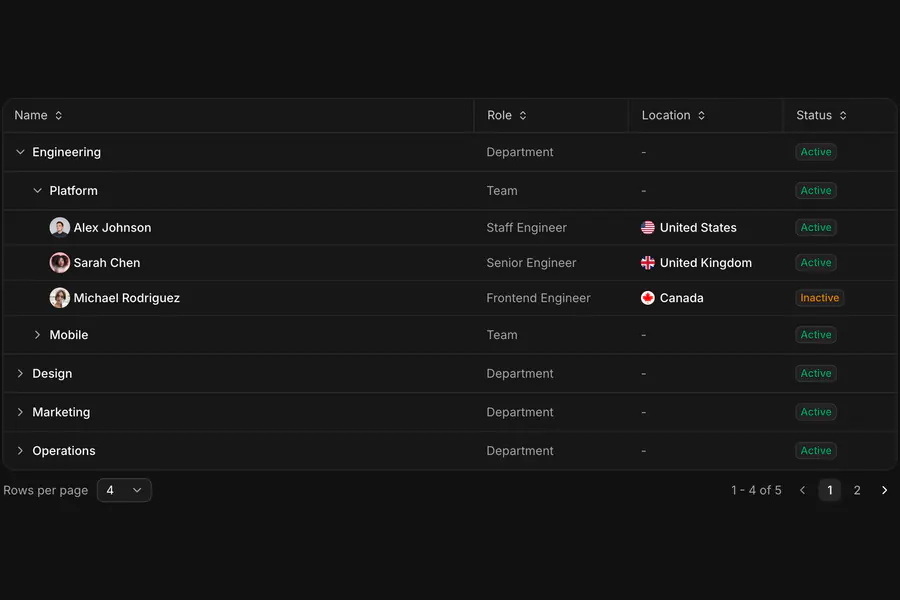The image size is (900, 600).
Task: Click the Operations label
Action: (64, 451)
